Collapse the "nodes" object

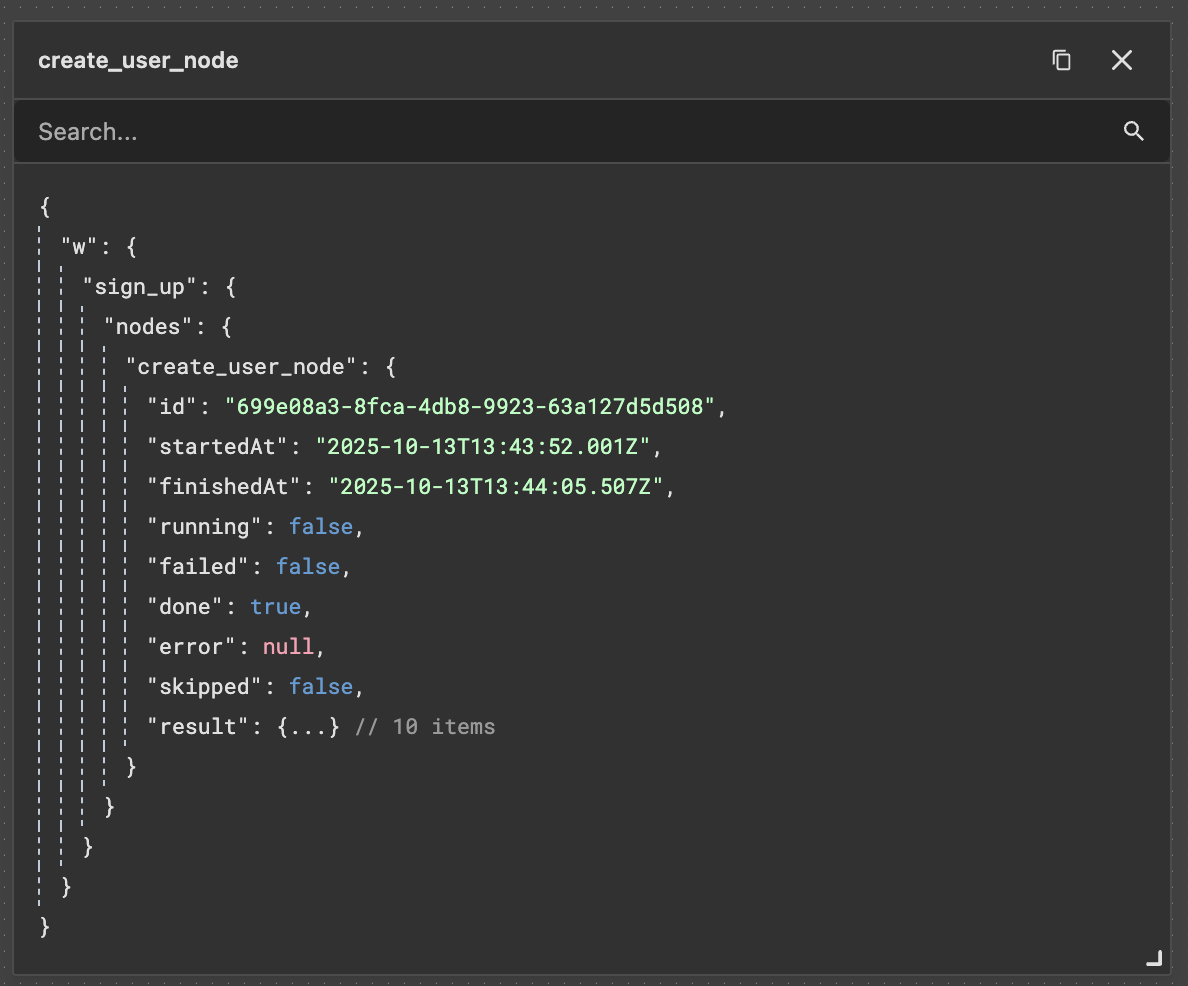click(x=226, y=327)
